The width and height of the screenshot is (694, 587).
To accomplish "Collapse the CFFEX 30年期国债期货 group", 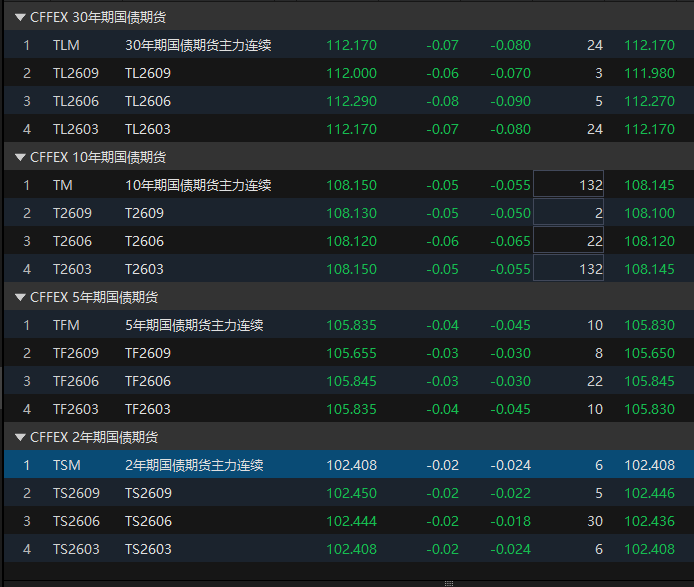I will click(x=20, y=17).
